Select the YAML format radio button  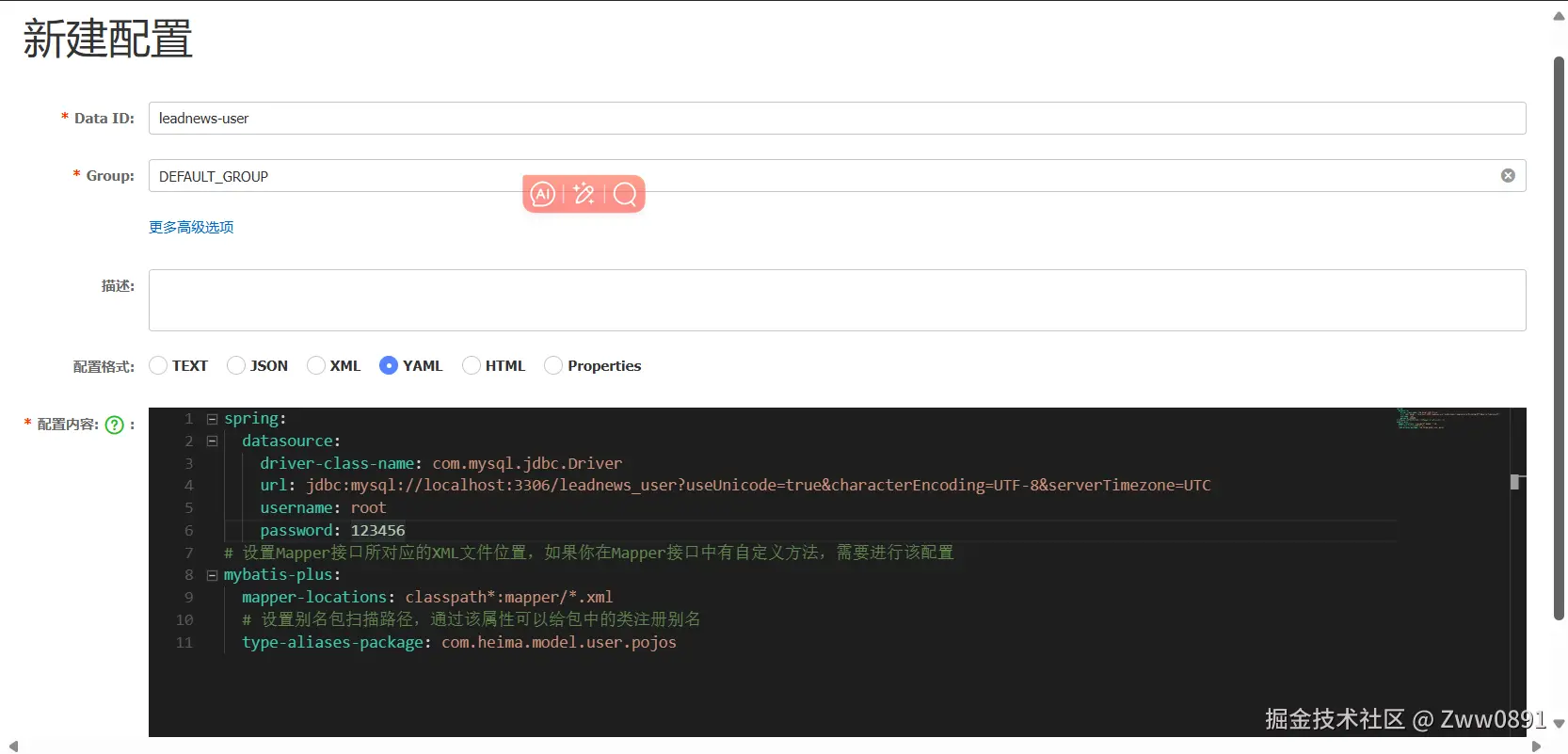(x=389, y=365)
